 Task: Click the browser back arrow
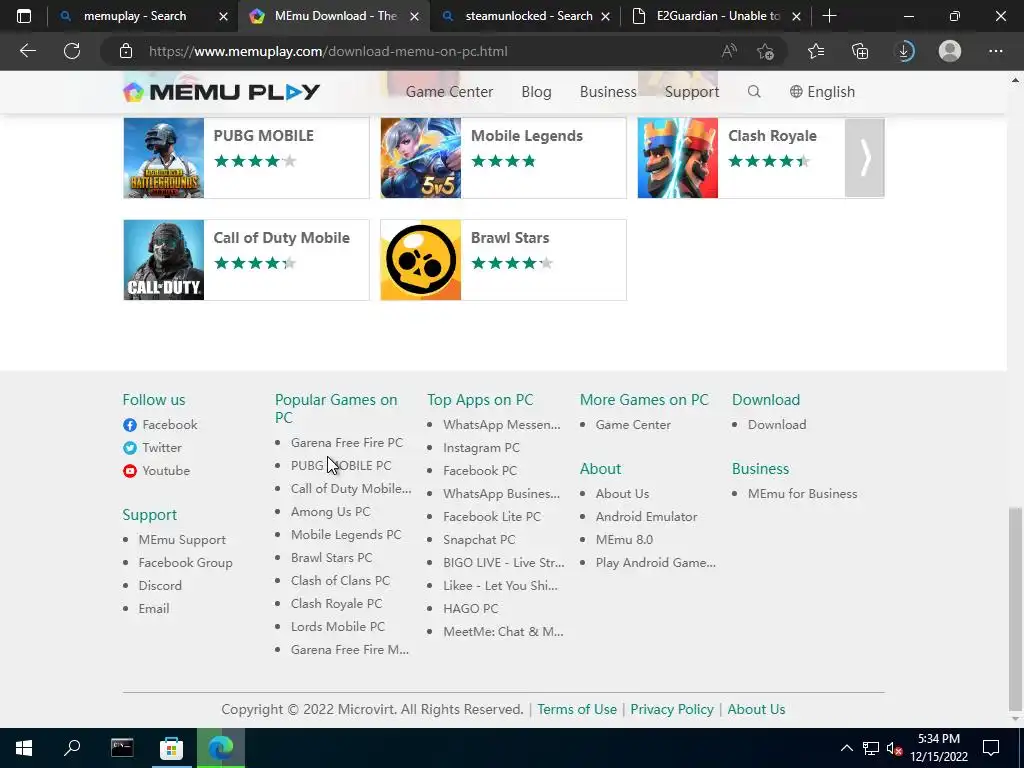(27, 51)
